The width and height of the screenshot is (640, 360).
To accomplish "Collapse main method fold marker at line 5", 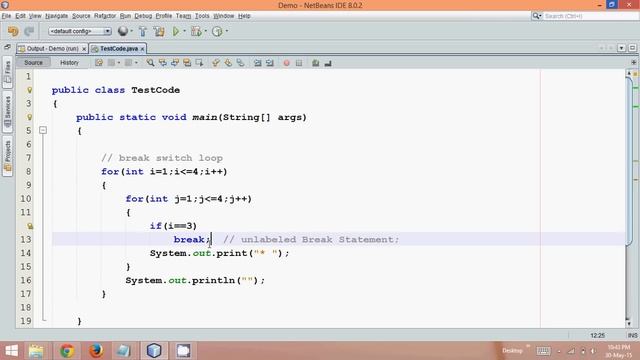I will point(43,130).
